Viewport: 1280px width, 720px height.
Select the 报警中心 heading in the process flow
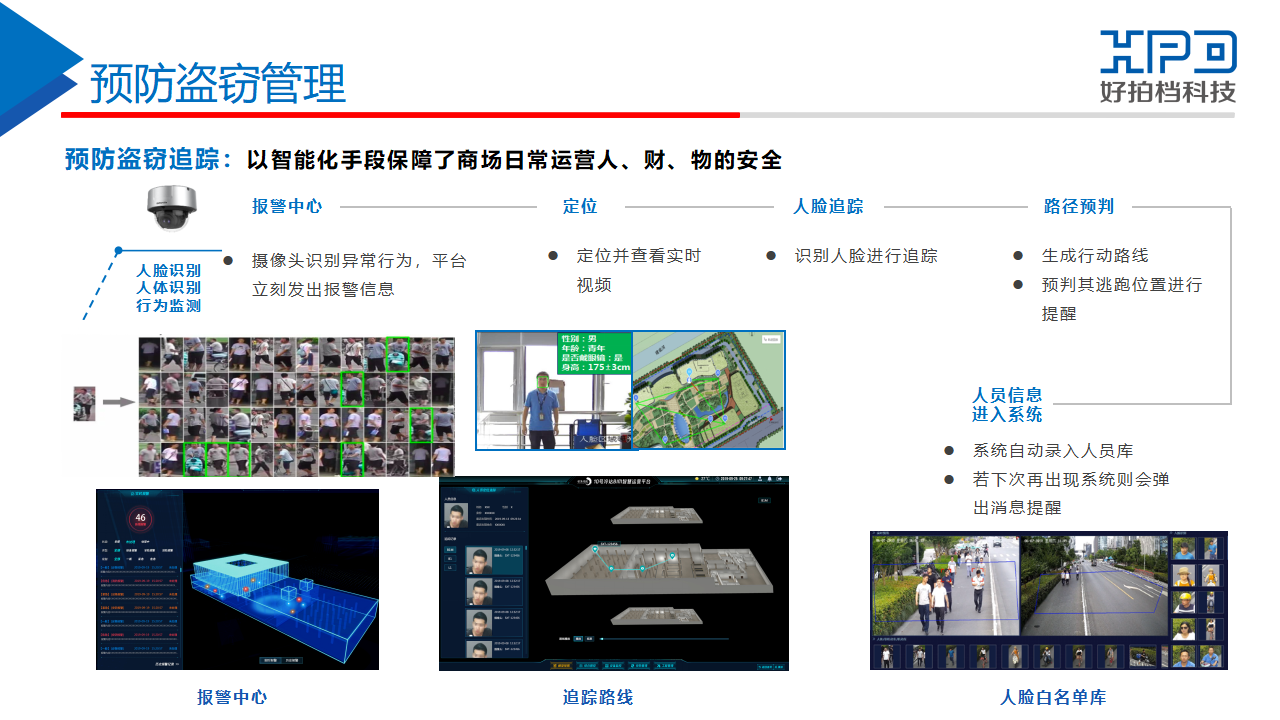tap(287, 207)
